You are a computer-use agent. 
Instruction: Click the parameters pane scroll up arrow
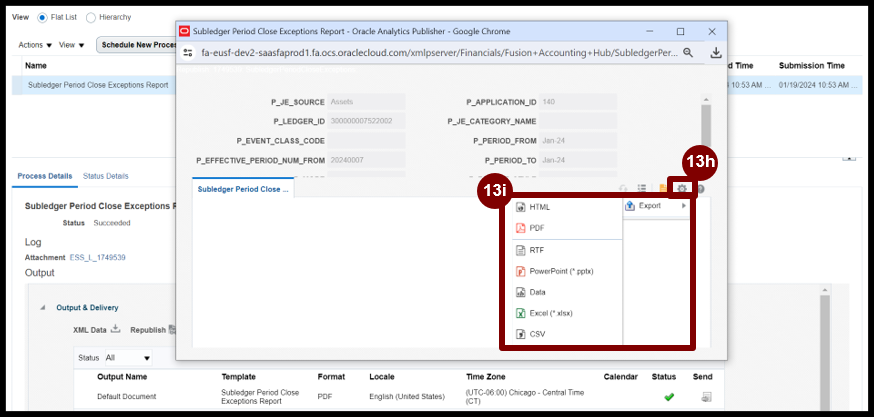(x=706, y=99)
